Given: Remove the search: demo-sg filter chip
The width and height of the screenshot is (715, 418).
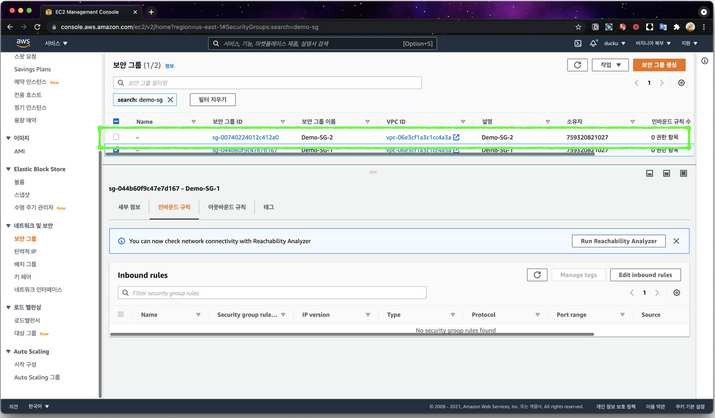Looking at the screenshot, I should 170,100.
